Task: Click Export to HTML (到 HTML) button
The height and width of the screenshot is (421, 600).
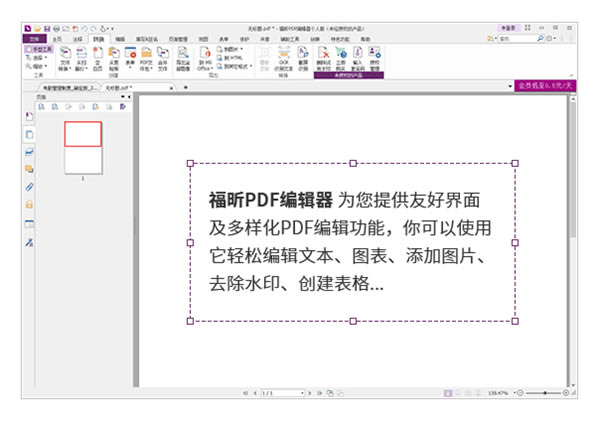Action: (230, 58)
